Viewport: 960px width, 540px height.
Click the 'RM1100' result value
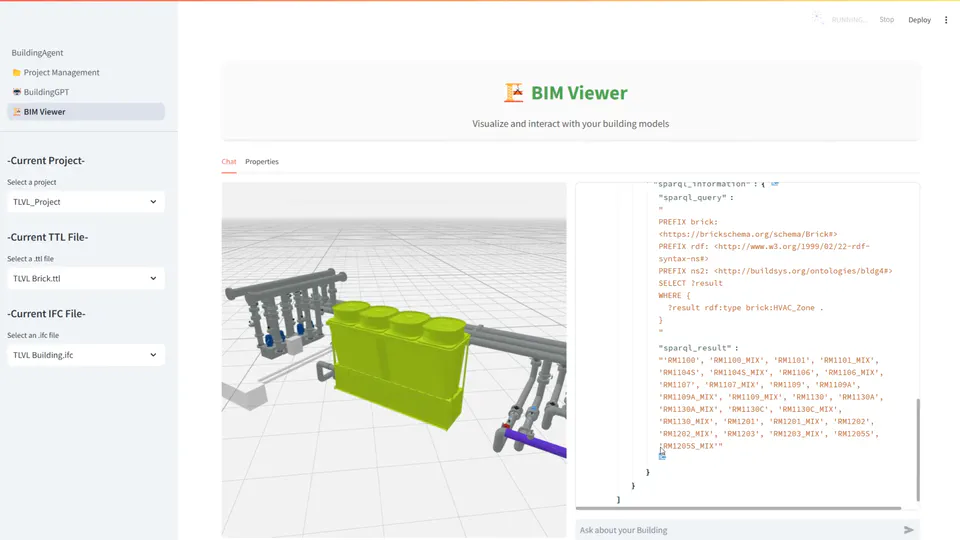click(x=681, y=361)
